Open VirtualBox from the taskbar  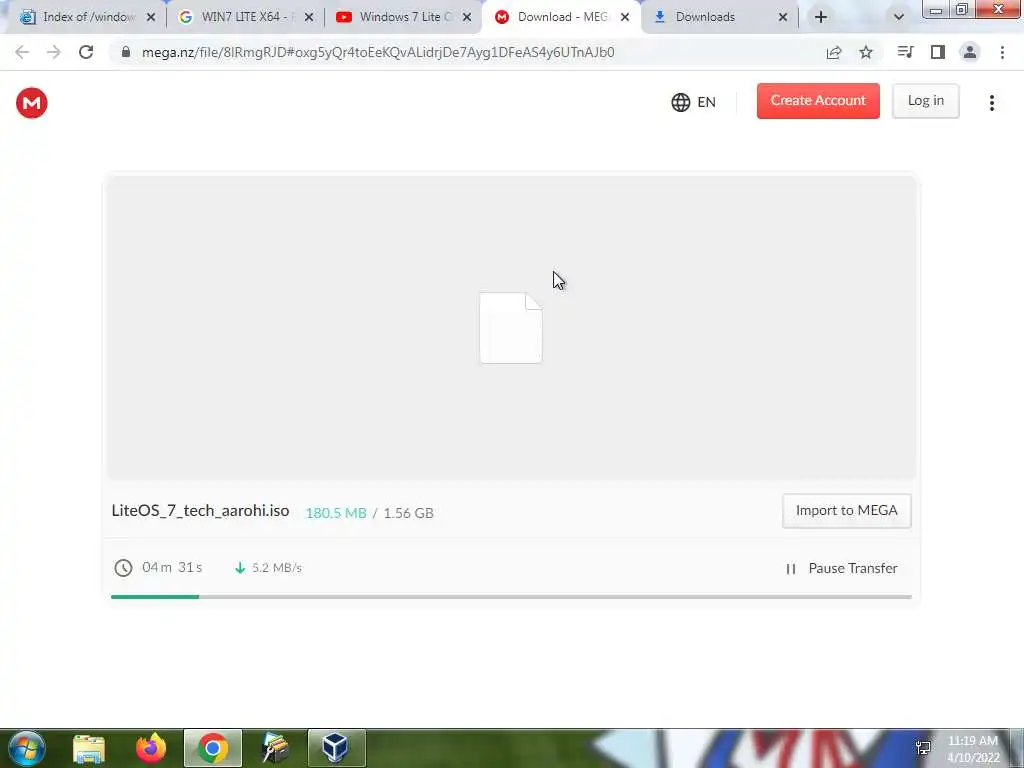pos(336,748)
